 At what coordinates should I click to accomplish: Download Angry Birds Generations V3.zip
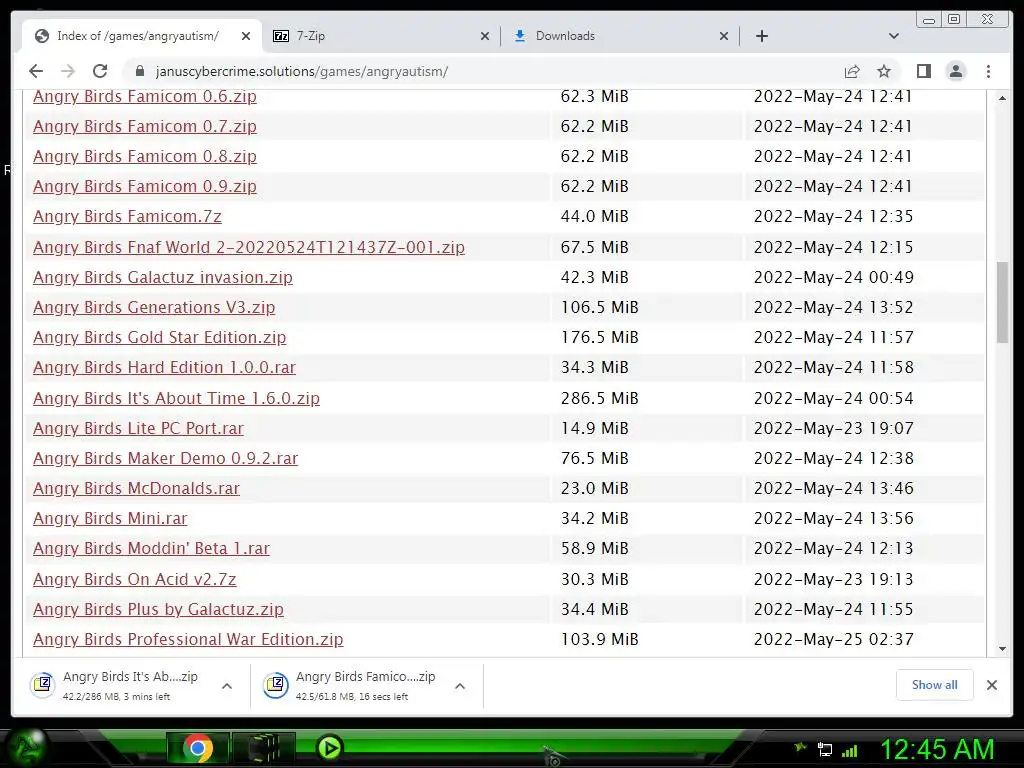154,308
